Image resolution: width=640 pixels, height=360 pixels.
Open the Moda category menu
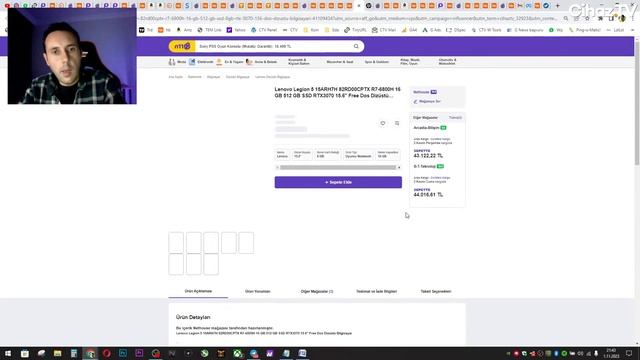pos(178,62)
